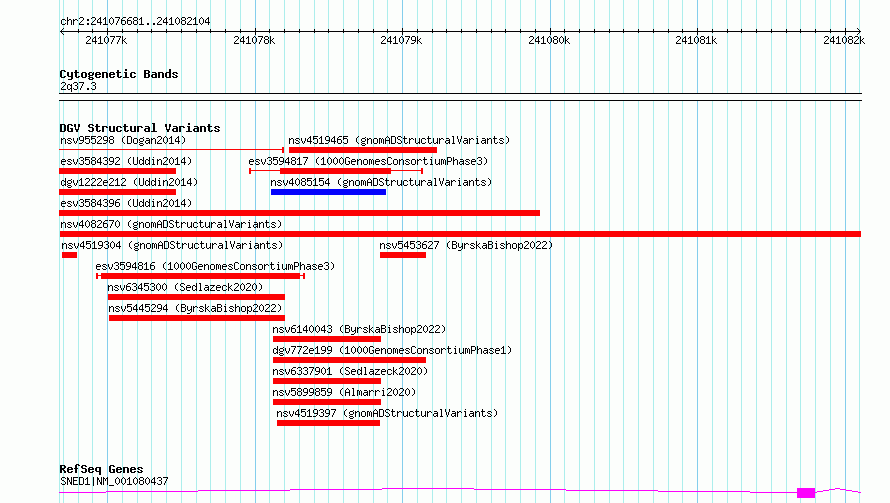
Task: Click the 241077k ruler position
Action: tap(106, 40)
